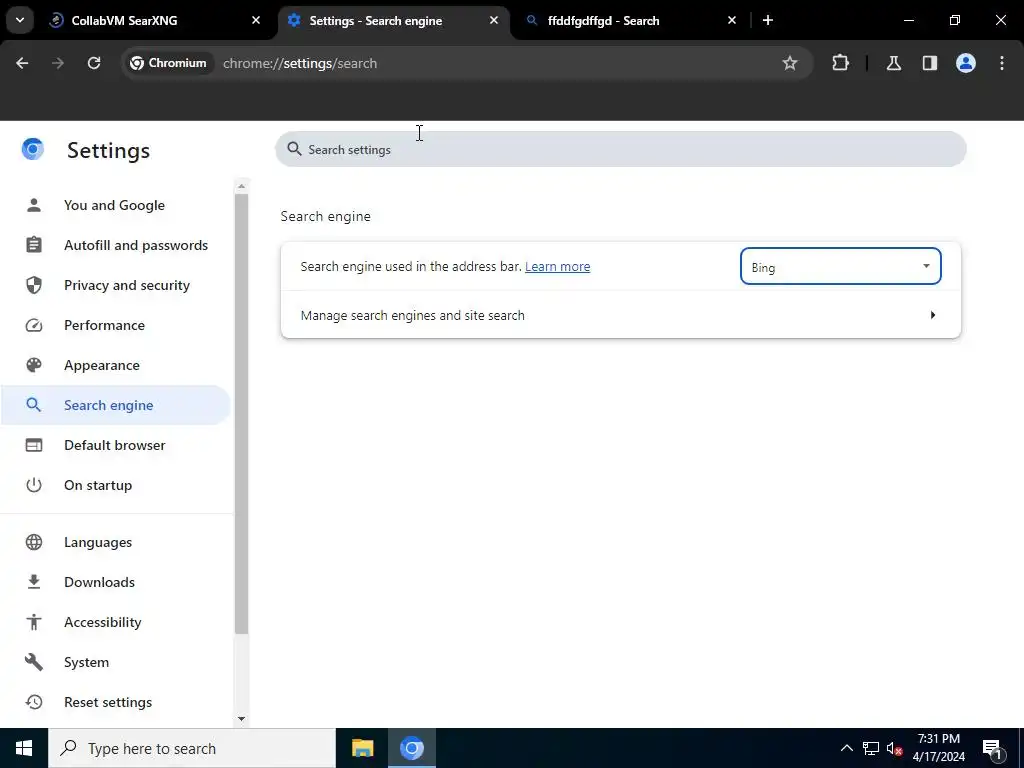Click the Chromium logo beside Settings
The image size is (1024, 768).
click(33, 150)
